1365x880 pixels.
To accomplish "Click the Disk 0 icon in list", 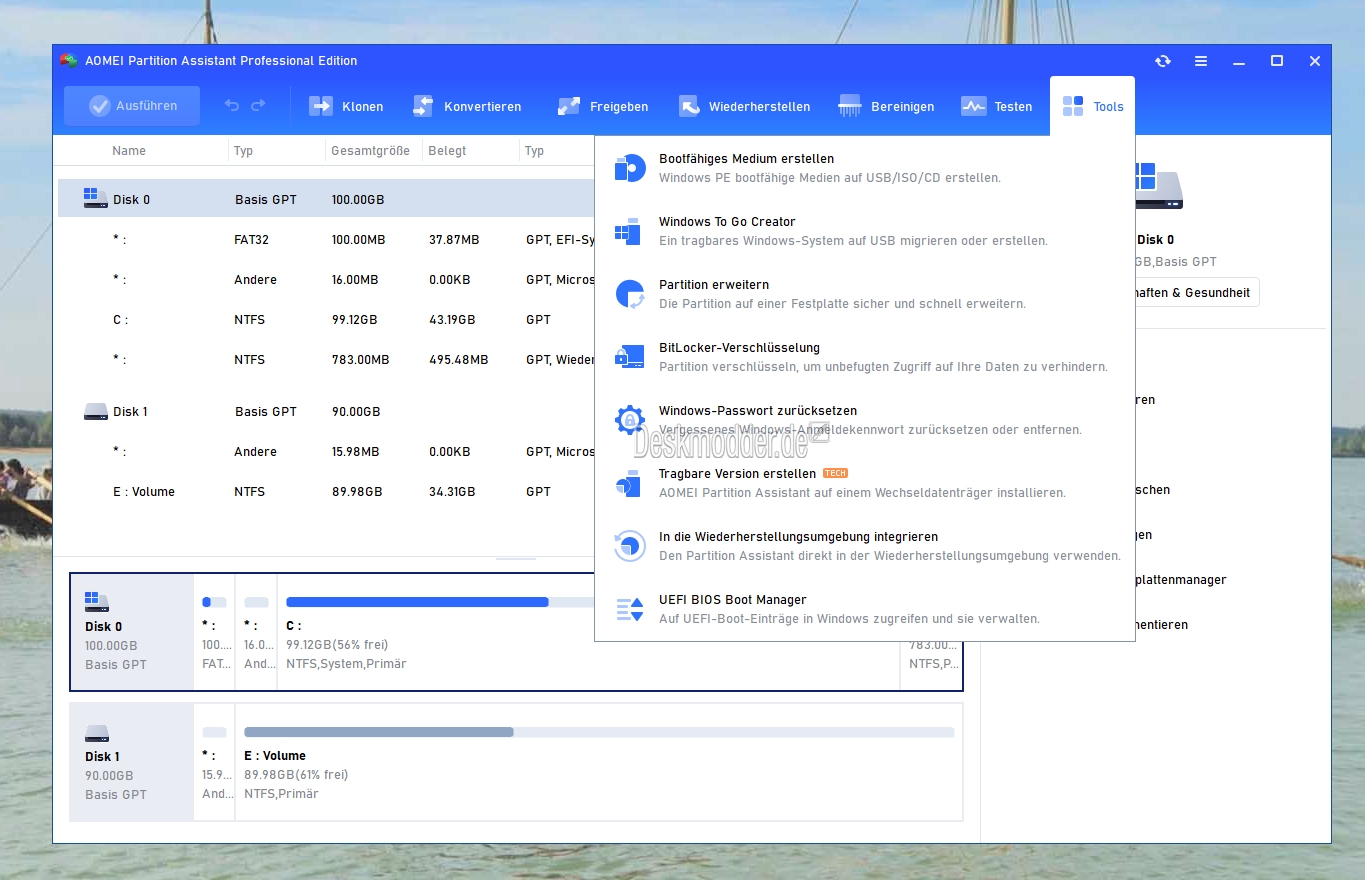I will pyautogui.click(x=95, y=198).
